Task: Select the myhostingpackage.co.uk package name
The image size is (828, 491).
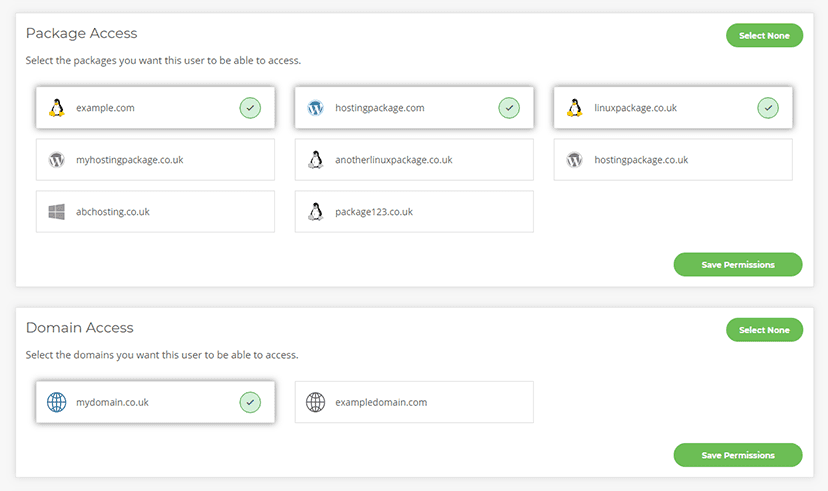Action: [x=129, y=160]
